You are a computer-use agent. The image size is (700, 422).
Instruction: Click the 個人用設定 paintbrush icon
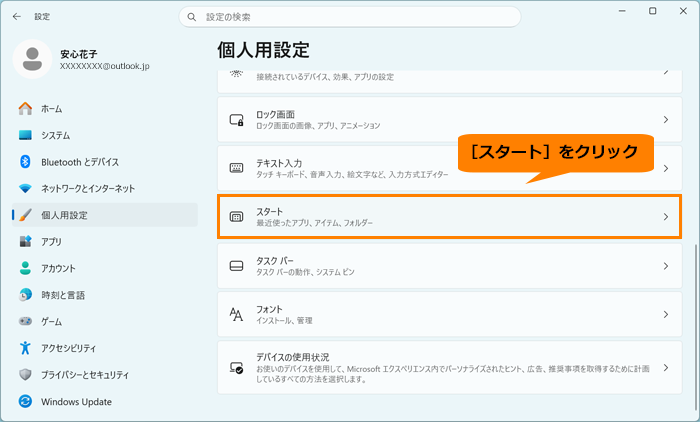[x=25, y=215]
